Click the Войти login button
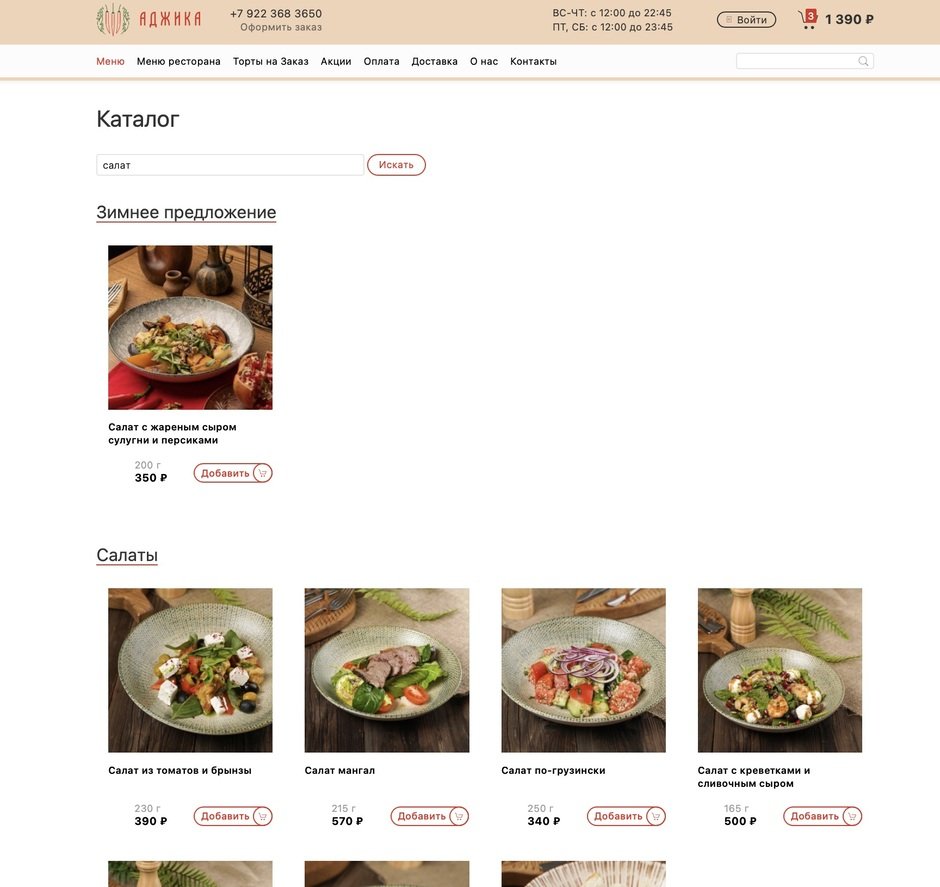Viewport: 940px width, 887px height. point(746,20)
